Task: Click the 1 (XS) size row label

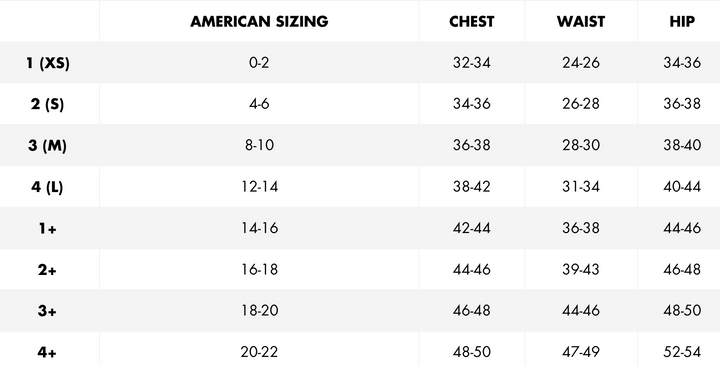Action: (48, 63)
